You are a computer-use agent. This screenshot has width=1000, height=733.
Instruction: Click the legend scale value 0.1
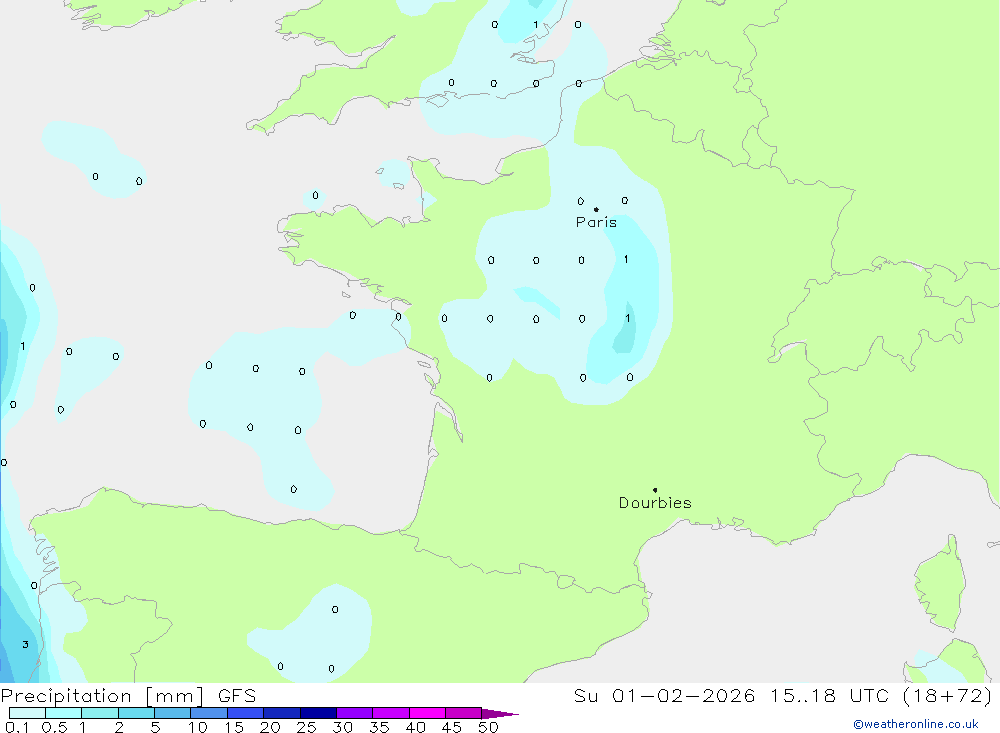(x=17, y=727)
